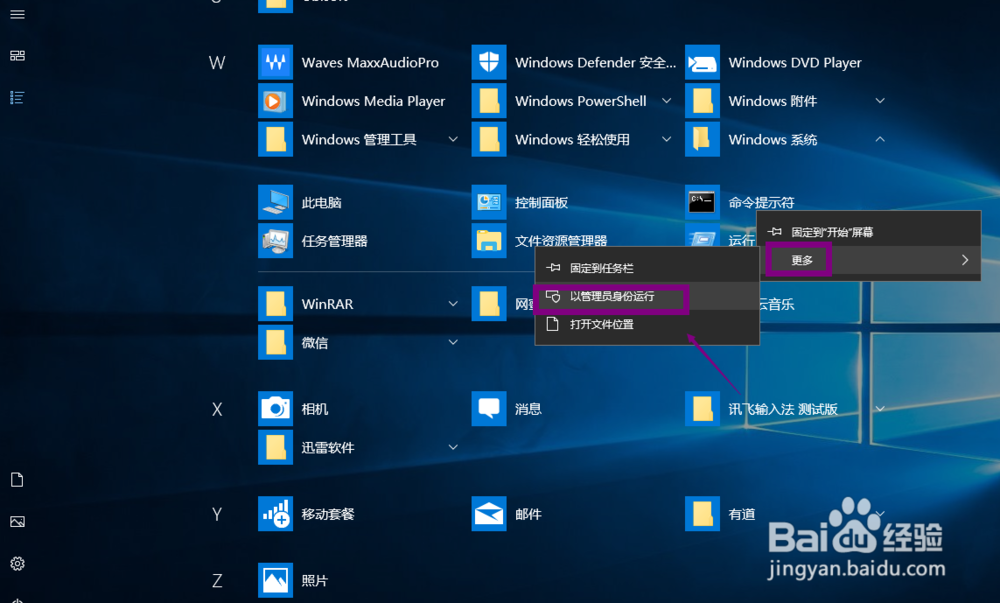Open Windows Defender shield icon
Viewport: 1000px width, 603px height.
coord(489,62)
